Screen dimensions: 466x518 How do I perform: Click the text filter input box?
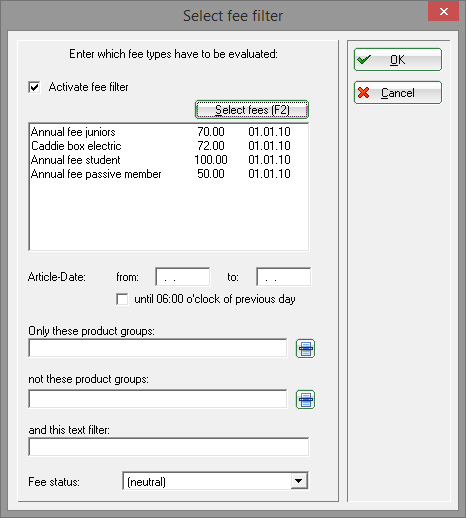(x=169, y=447)
